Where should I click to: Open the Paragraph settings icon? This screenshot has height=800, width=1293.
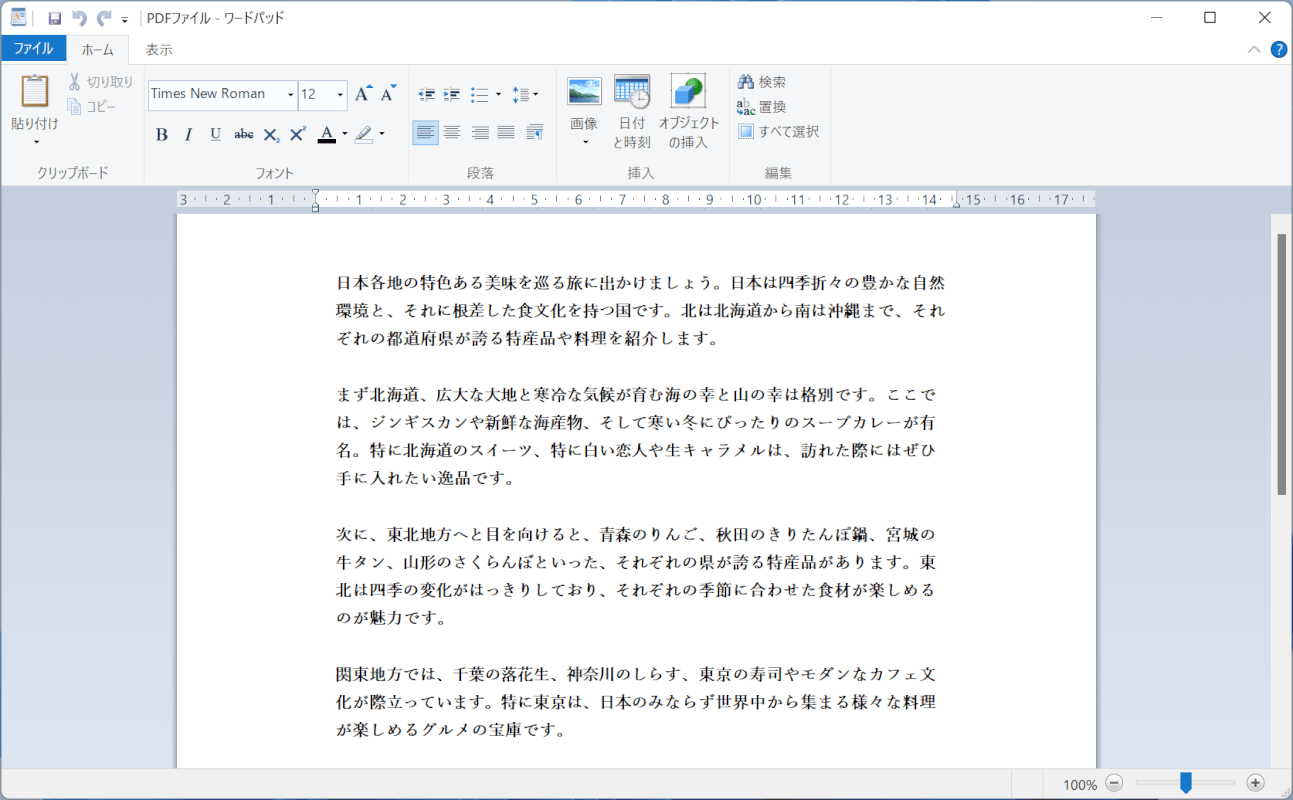pyautogui.click(x=534, y=132)
